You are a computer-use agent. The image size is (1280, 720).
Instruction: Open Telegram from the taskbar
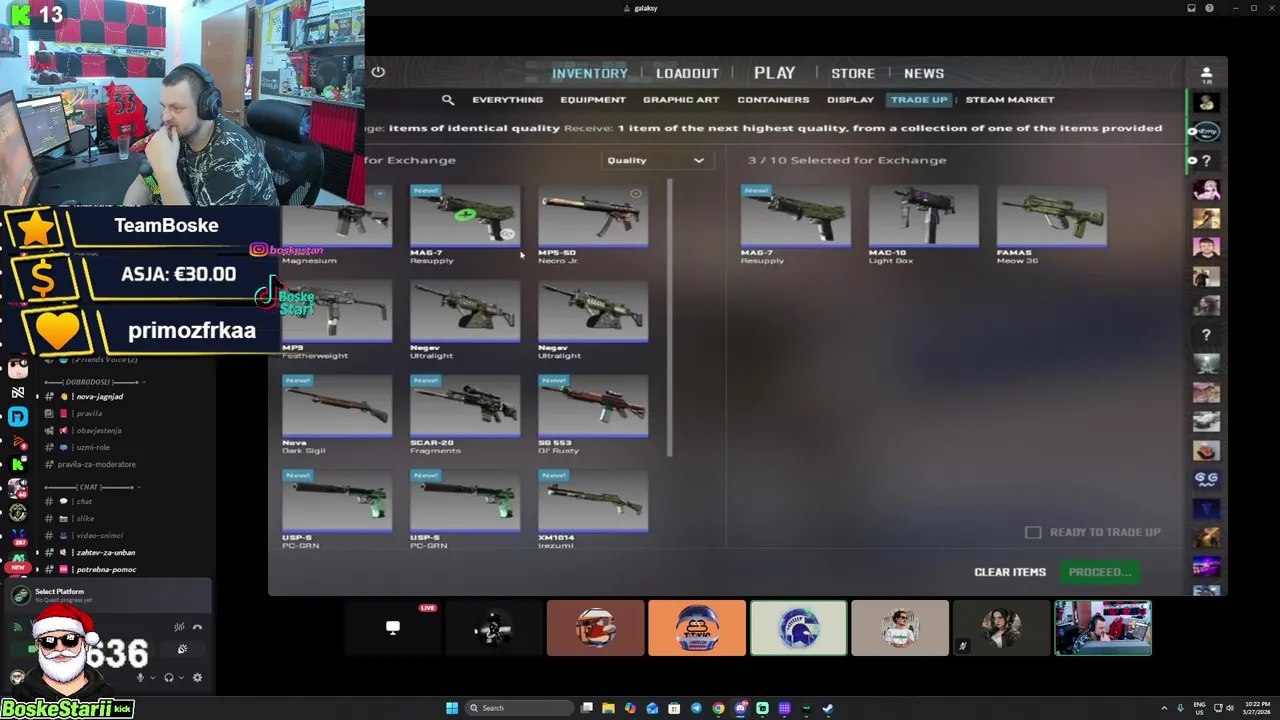tap(696, 708)
